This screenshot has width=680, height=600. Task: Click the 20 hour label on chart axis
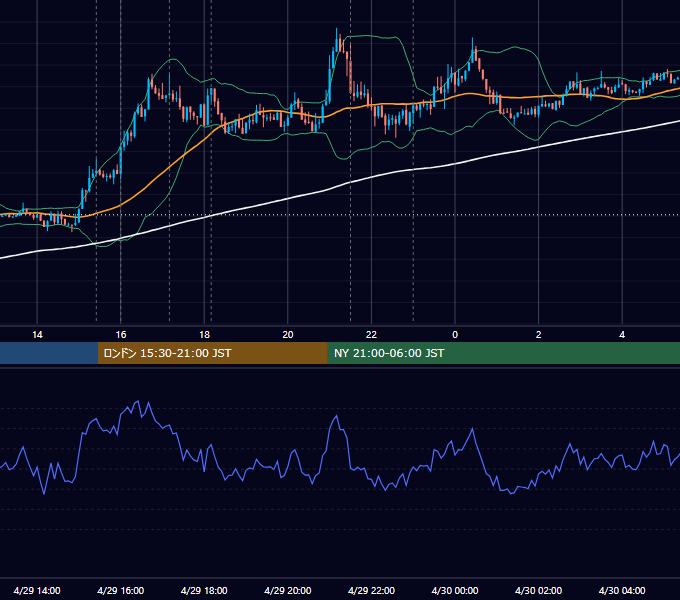(x=288, y=335)
